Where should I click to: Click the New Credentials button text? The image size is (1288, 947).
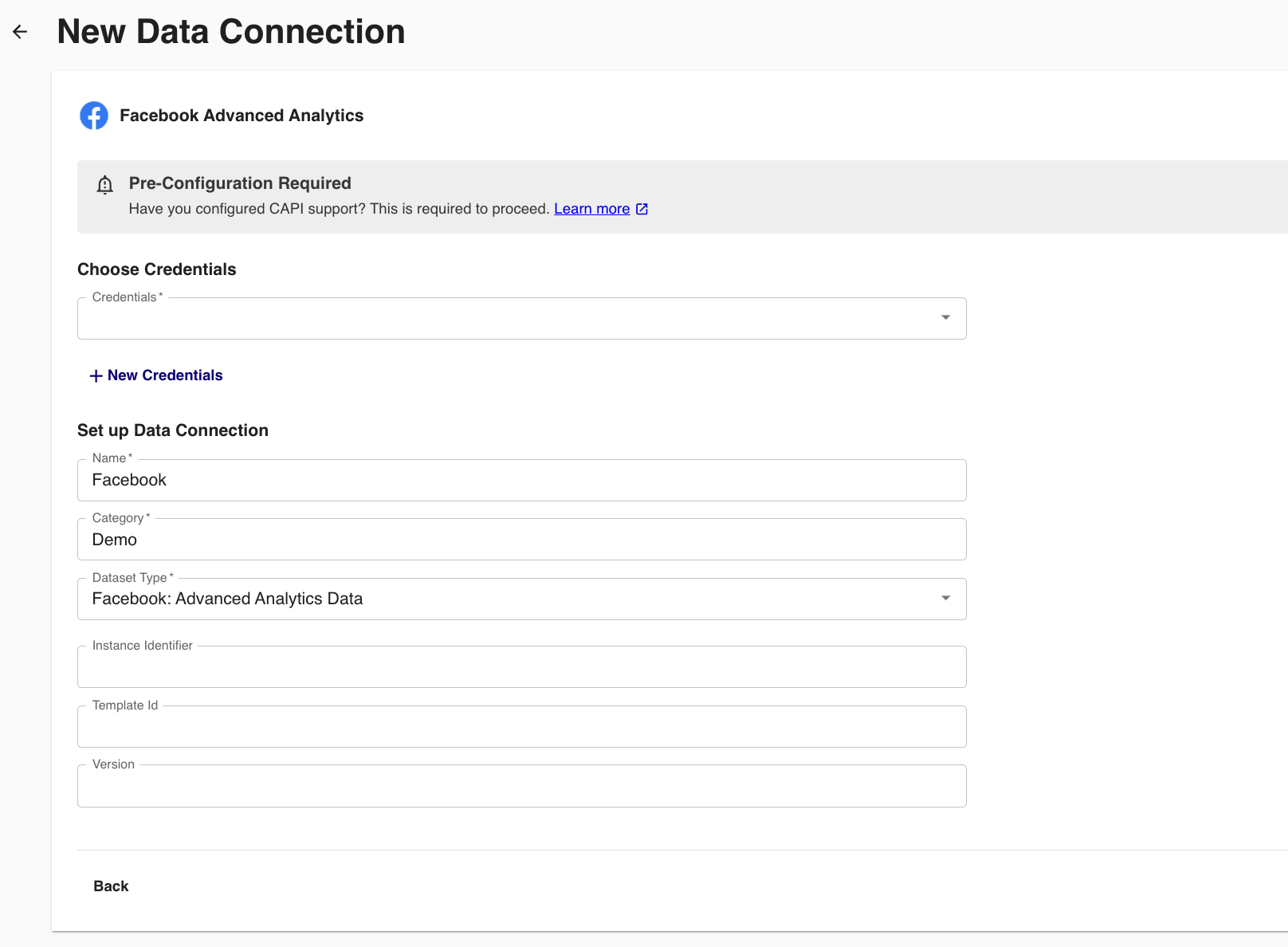point(165,375)
